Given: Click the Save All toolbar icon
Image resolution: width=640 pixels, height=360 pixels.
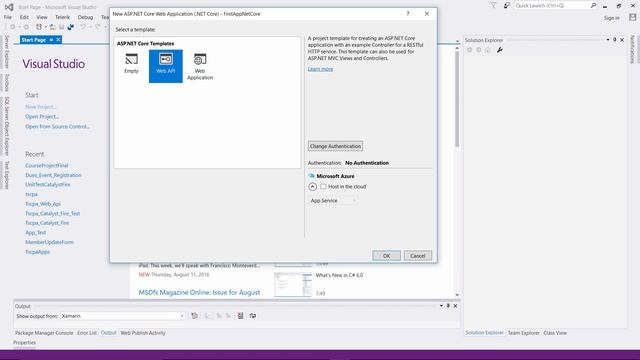Looking at the screenshot, I should point(71,27).
